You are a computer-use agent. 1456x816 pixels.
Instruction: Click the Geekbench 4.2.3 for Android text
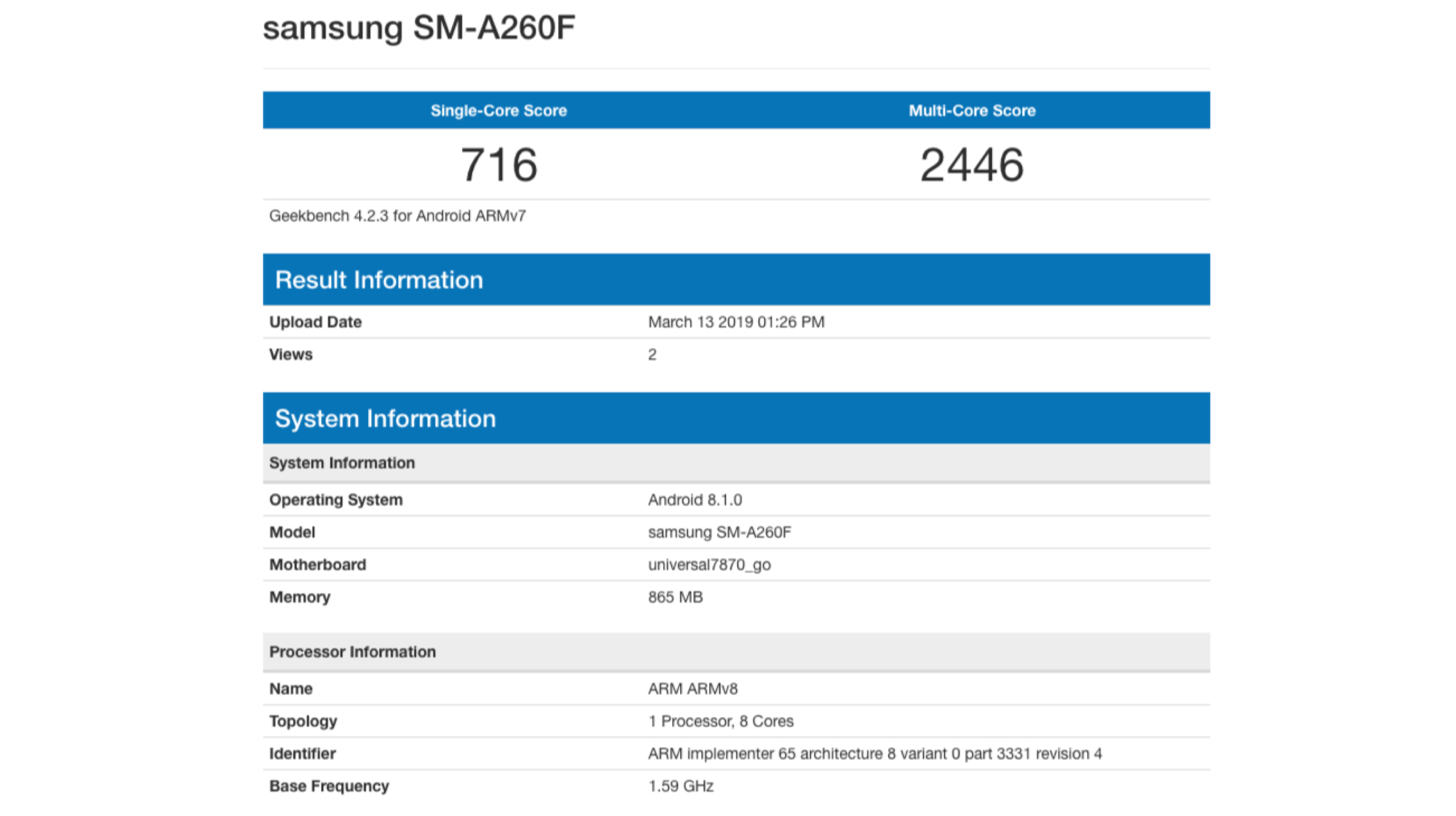pyautogui.click(x=397, y=216)
